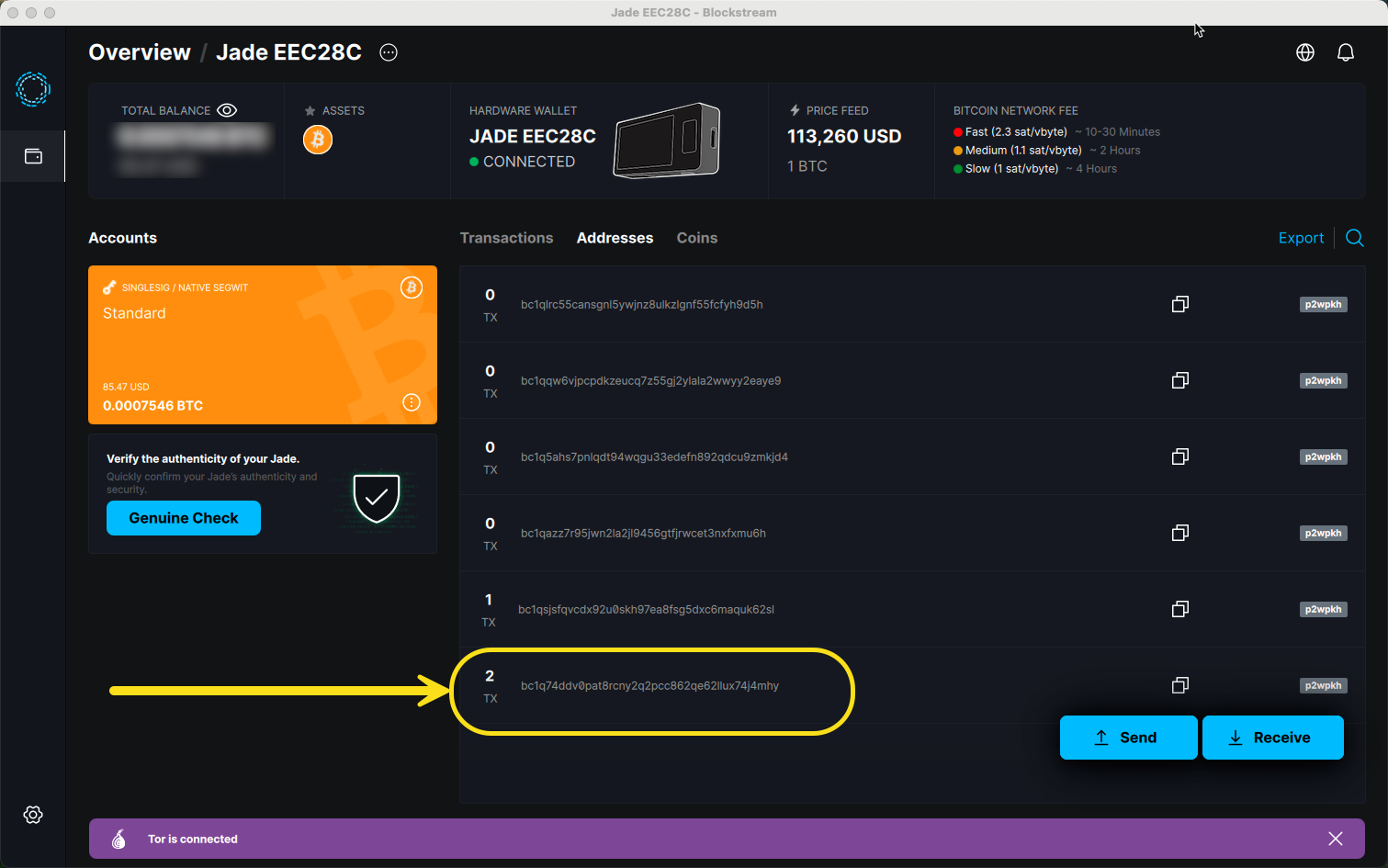Dismiss the Tor is connected banner
This screenshot has height=868, width=1388.
point(1335,839)
